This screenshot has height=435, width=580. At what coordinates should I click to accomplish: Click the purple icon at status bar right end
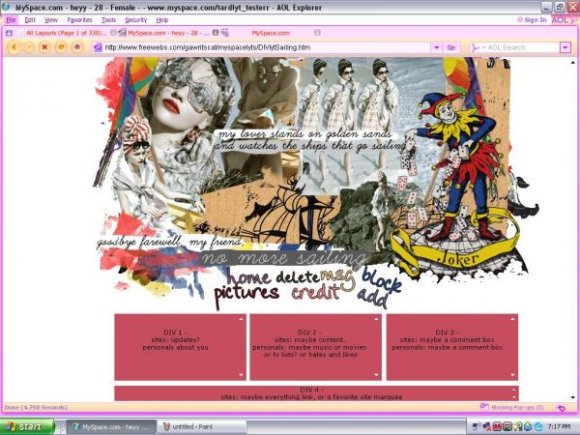point(562,408)
